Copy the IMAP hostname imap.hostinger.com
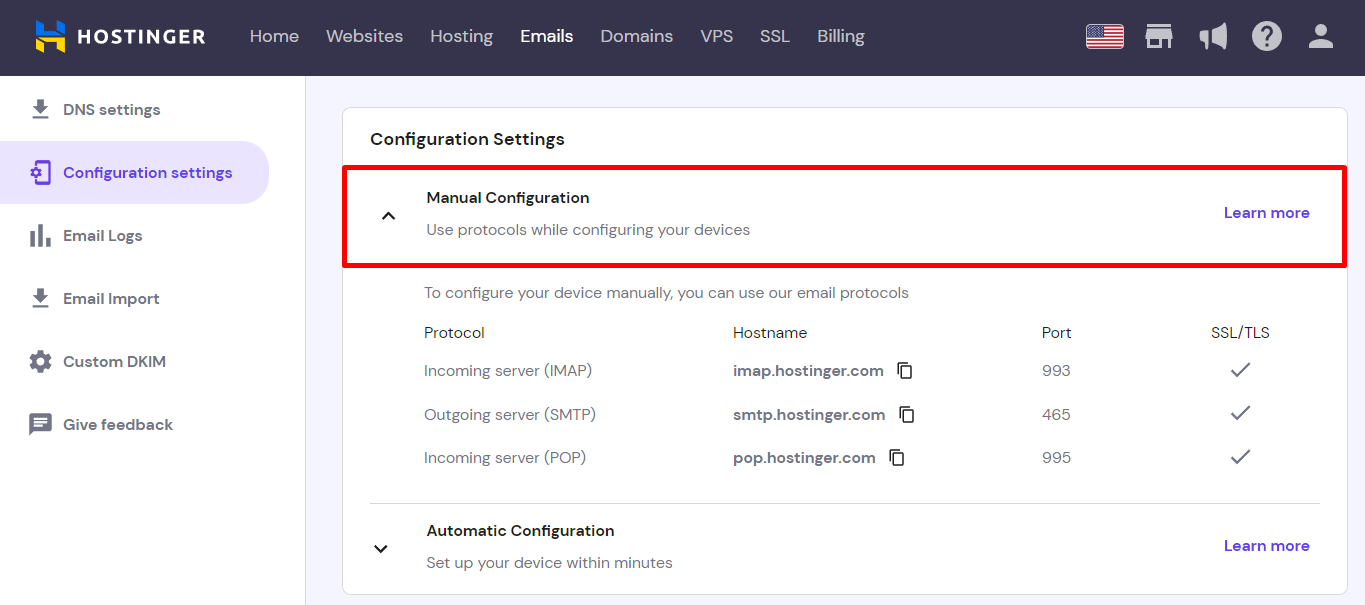 point(905,370)
